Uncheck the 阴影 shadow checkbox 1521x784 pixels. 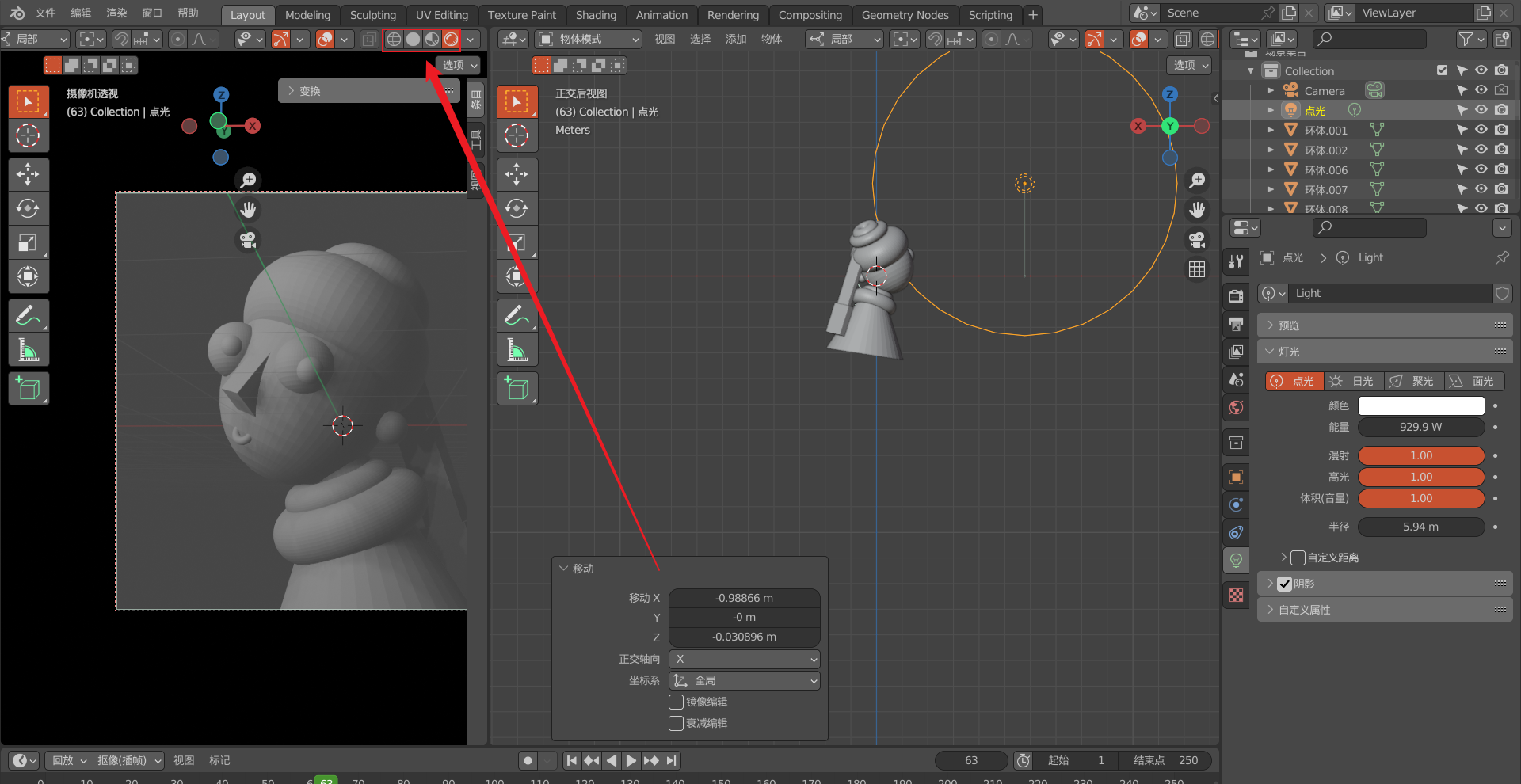(x=1285, y=584)
